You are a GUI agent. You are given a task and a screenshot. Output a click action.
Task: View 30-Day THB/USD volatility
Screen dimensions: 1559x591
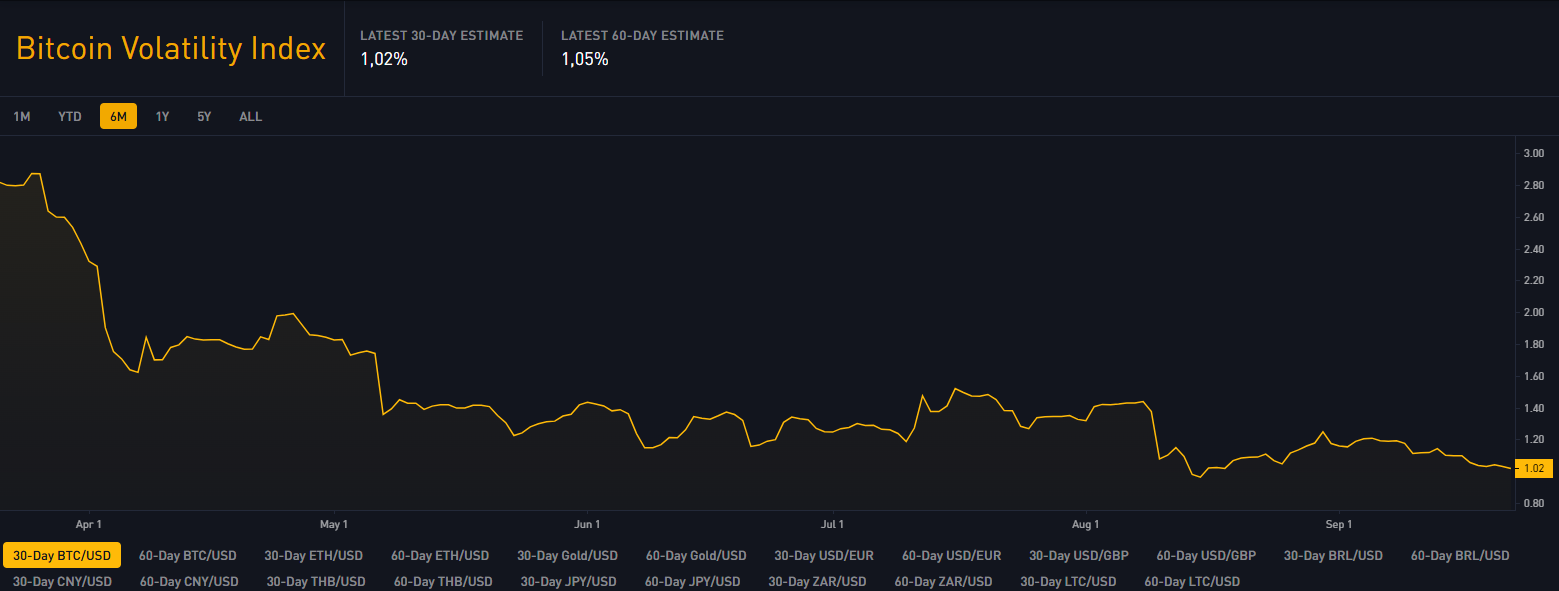point(316,581)
